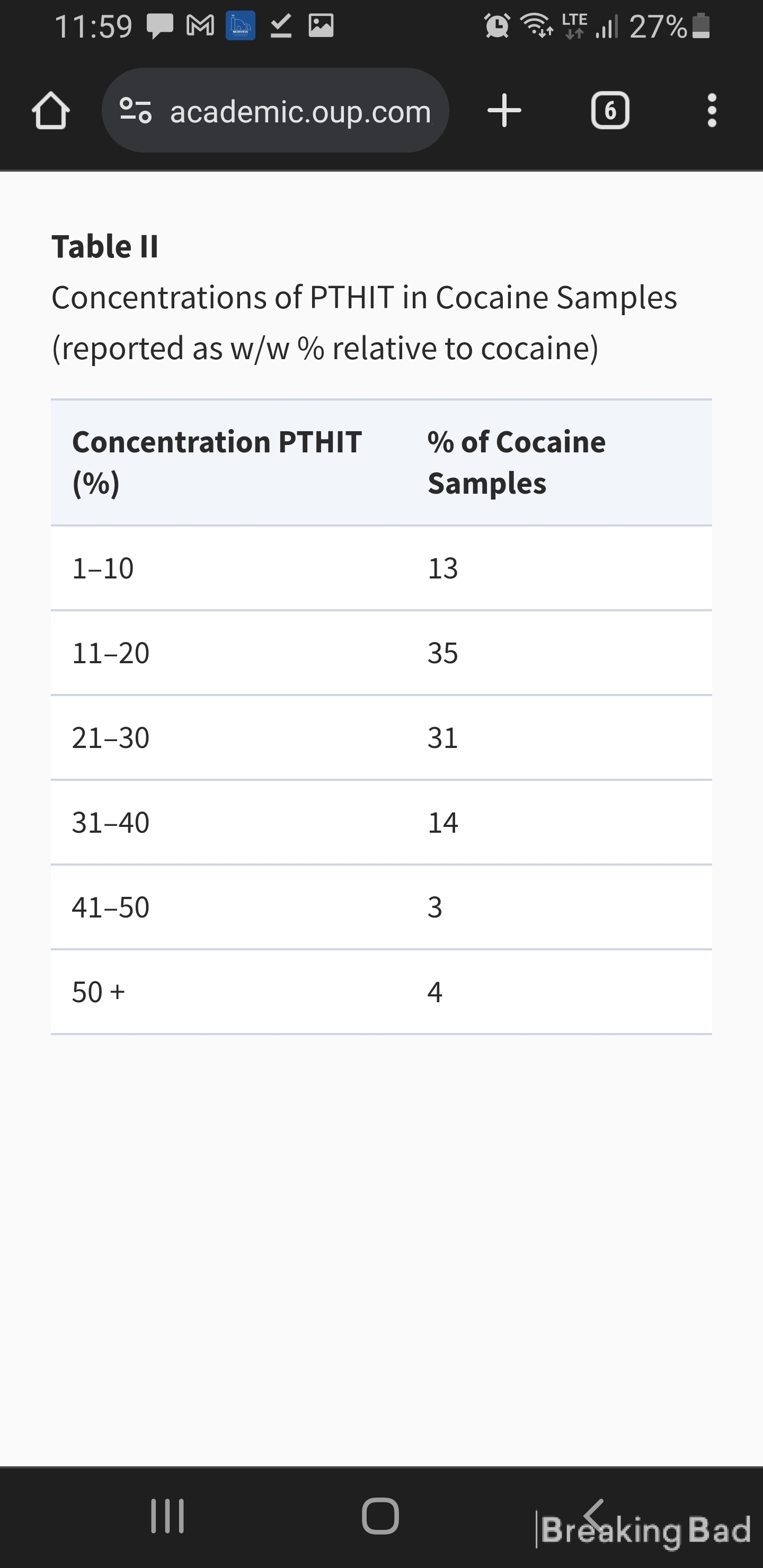Tap the Android recent apps button

click(167, 1516)
